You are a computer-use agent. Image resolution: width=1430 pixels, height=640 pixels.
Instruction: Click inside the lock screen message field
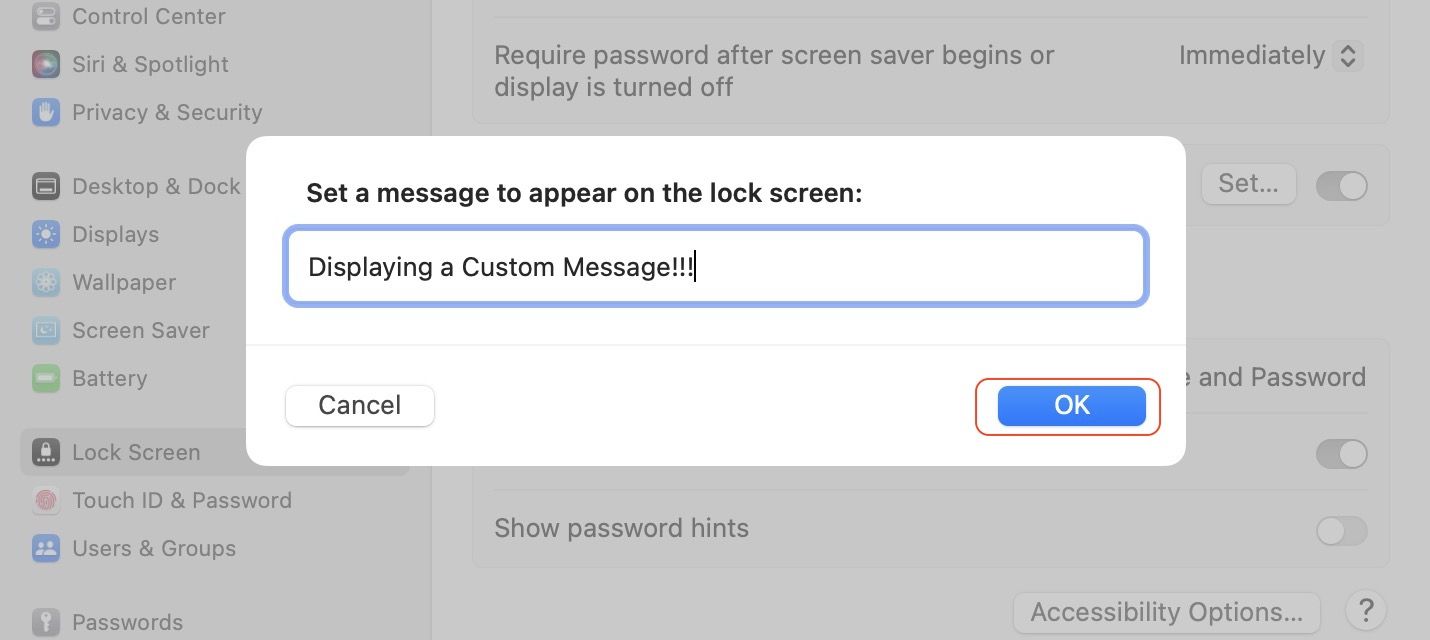point(715,266)
